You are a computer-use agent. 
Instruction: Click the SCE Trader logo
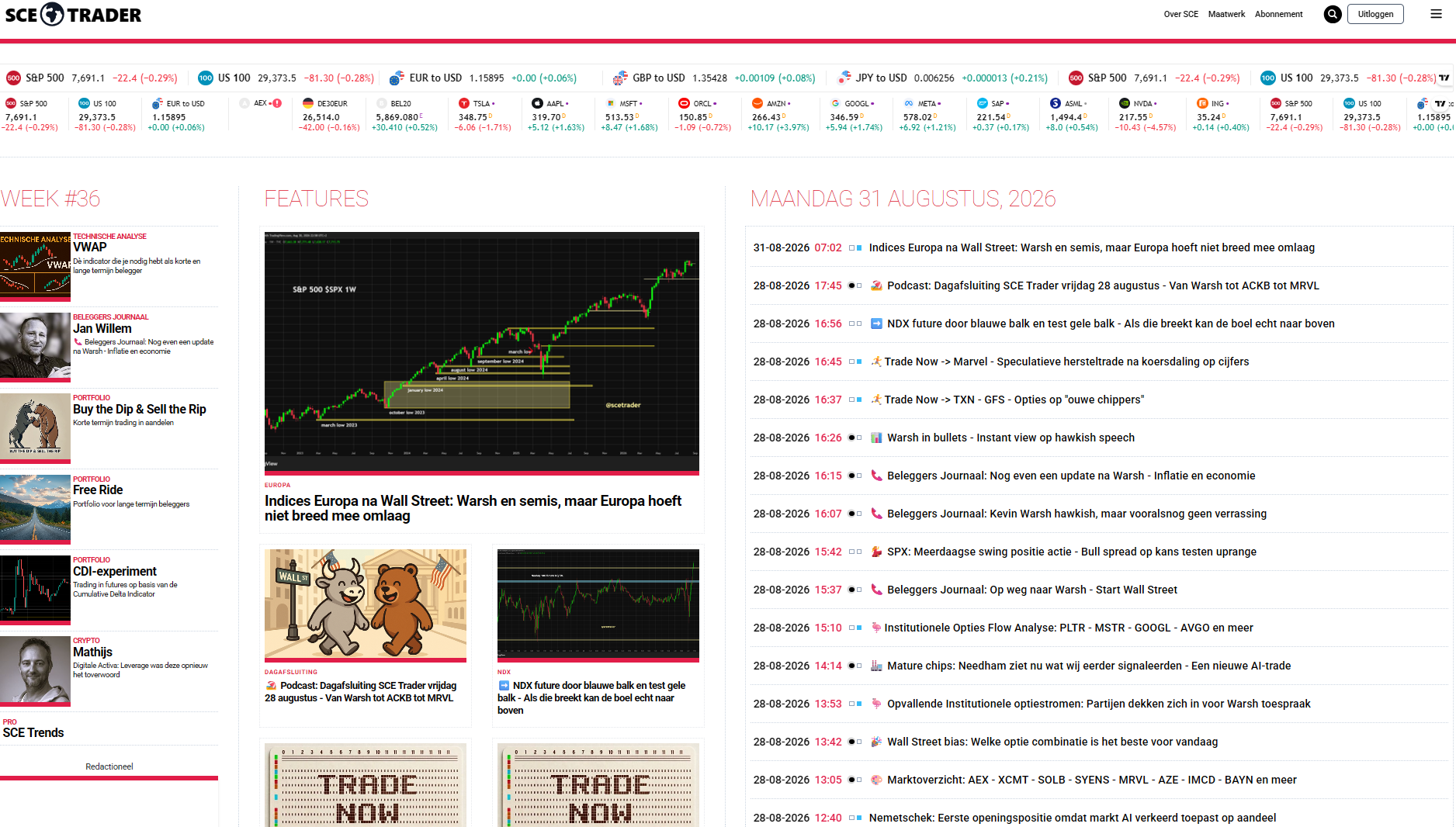(73, 15)
